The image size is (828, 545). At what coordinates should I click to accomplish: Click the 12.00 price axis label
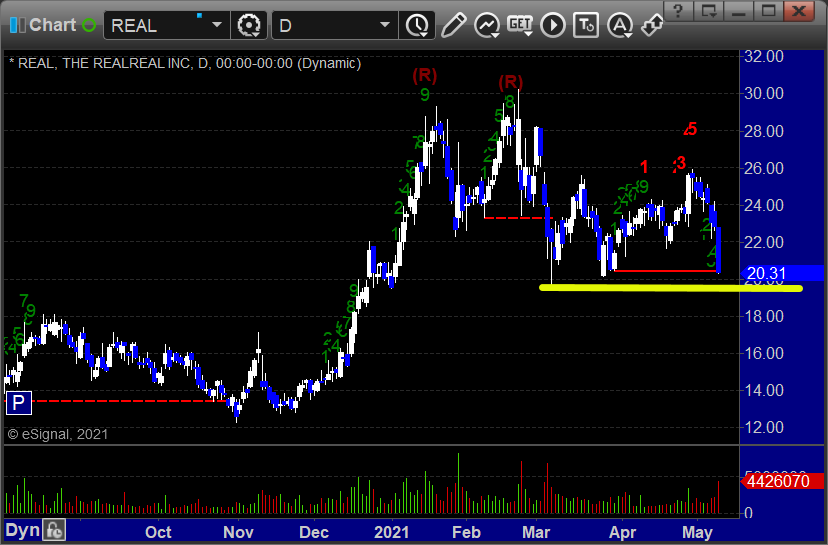(x=764, y=427)
